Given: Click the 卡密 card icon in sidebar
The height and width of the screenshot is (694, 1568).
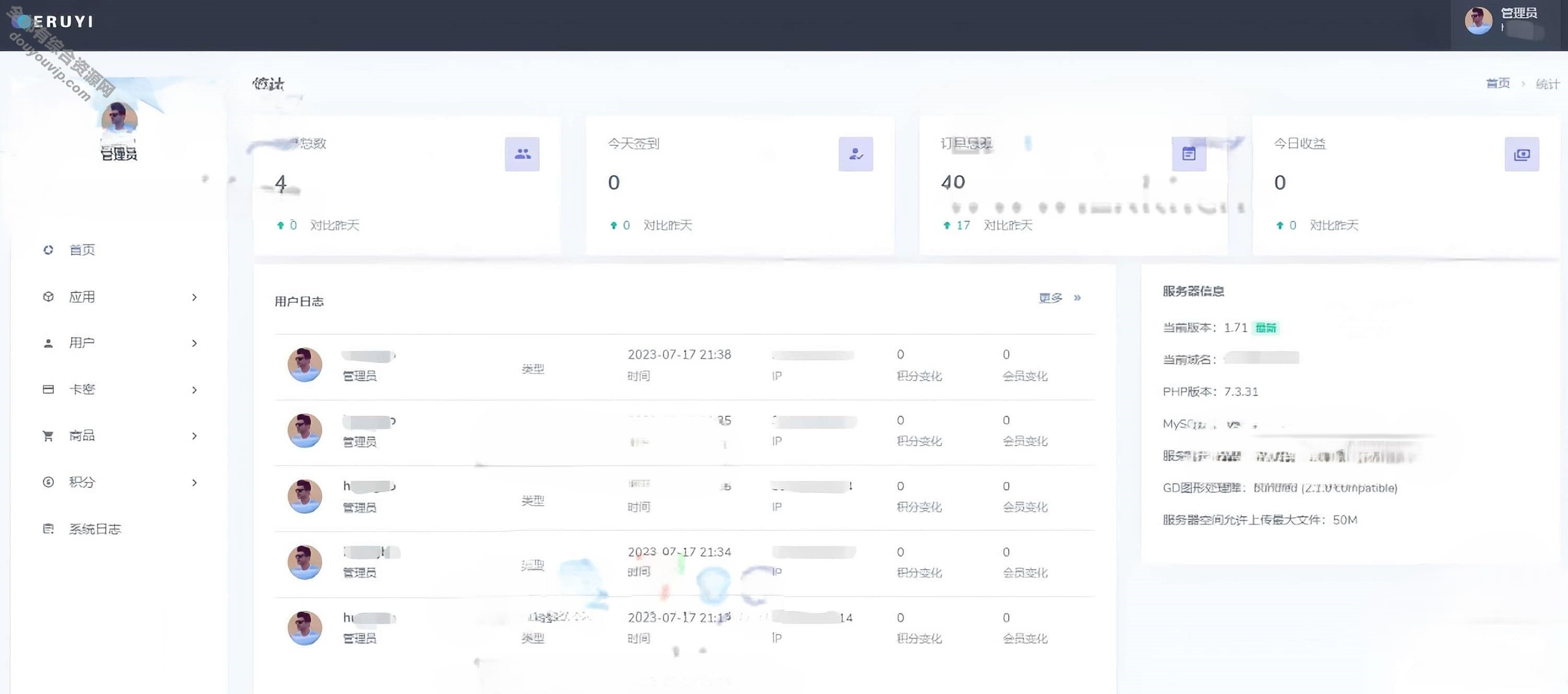Looking at the screenshot, I should 48,389.
